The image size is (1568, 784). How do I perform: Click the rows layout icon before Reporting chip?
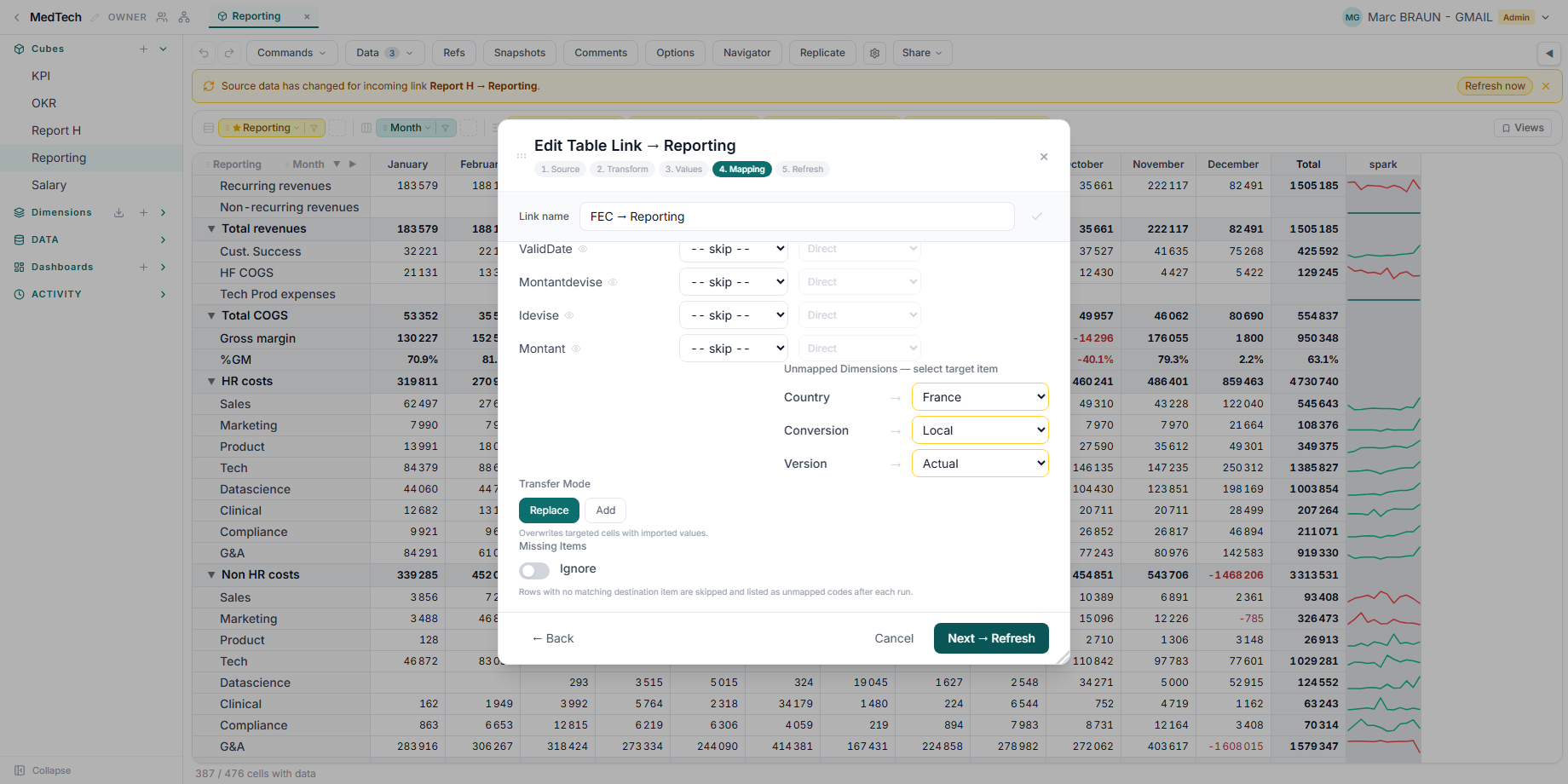coord(209,128)
